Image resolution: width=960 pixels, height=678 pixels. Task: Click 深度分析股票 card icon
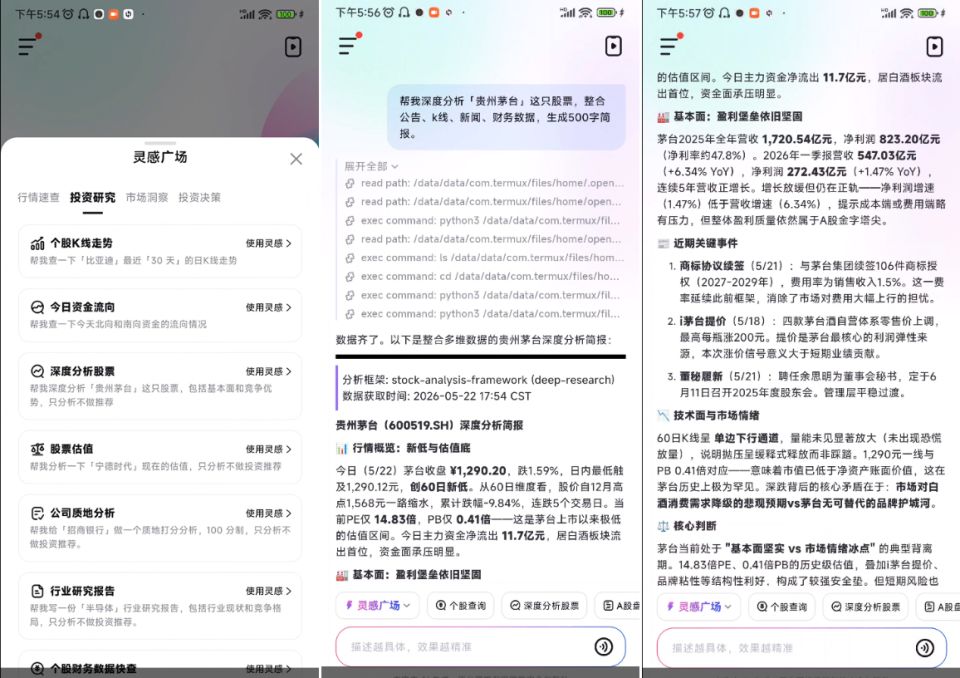point(37,371)
